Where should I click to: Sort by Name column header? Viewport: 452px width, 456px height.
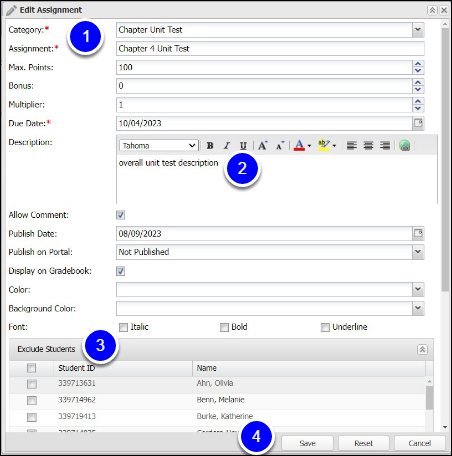pos(309,368)
